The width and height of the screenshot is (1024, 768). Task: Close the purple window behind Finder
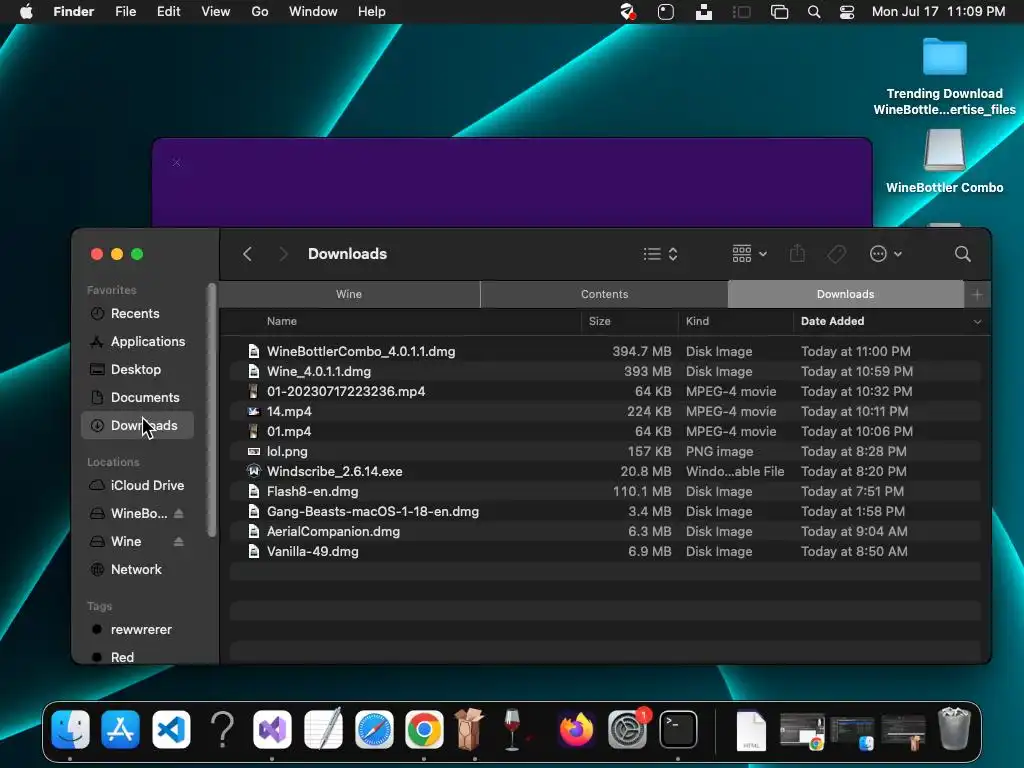click(176, 162)
